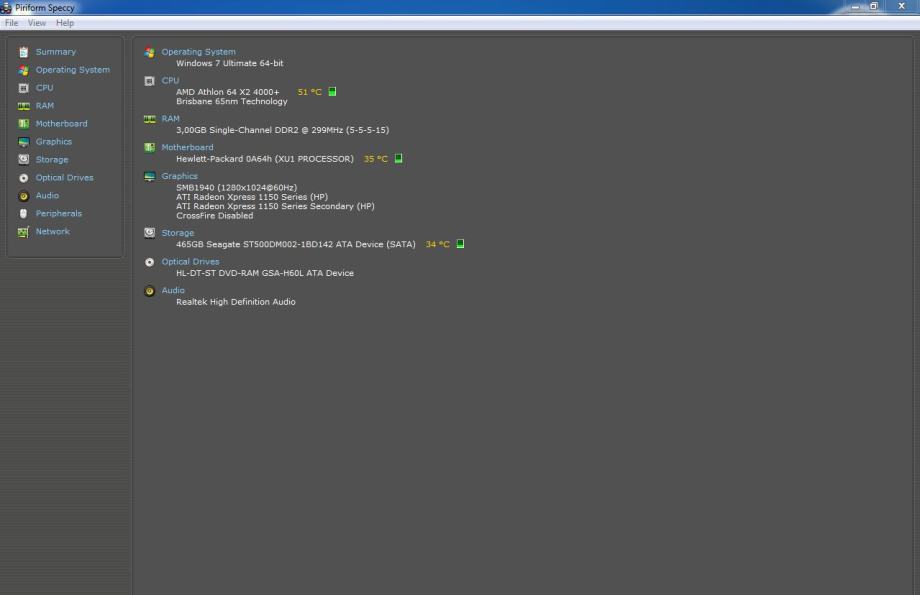Click the Audio speaker icon in sidebar

tap(23, 196)
